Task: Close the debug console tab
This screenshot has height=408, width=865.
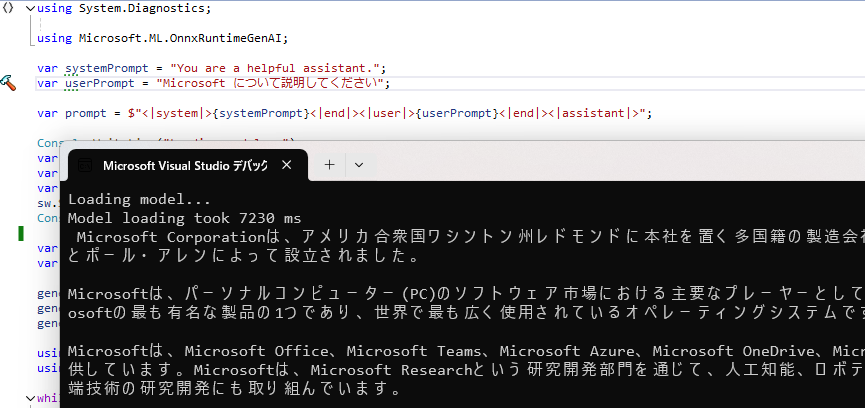Action: click(286, 165)
